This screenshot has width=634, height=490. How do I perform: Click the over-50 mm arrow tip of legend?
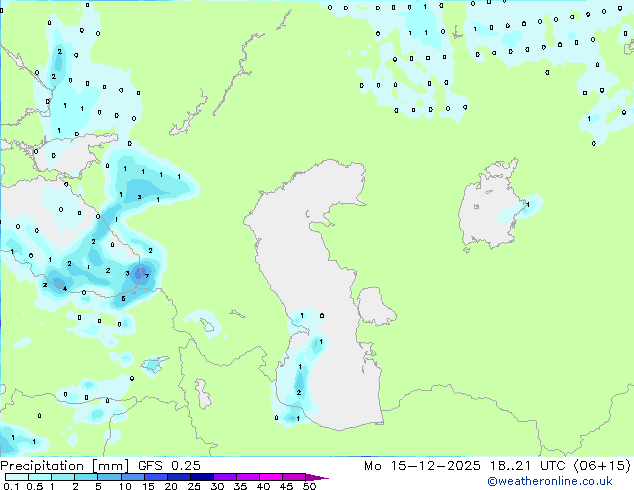[x=317, y=477]
